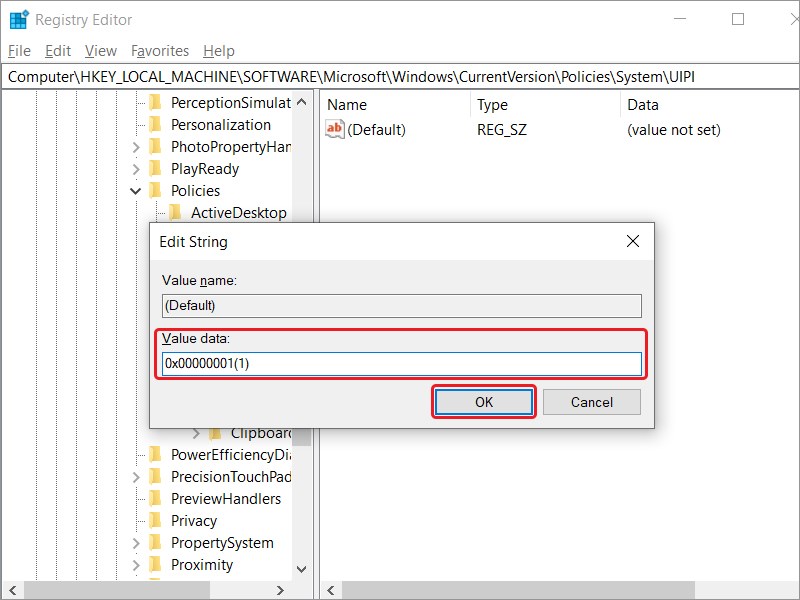
Task: Select the PhotoPropertyHan folder icon
Action: 155,146
